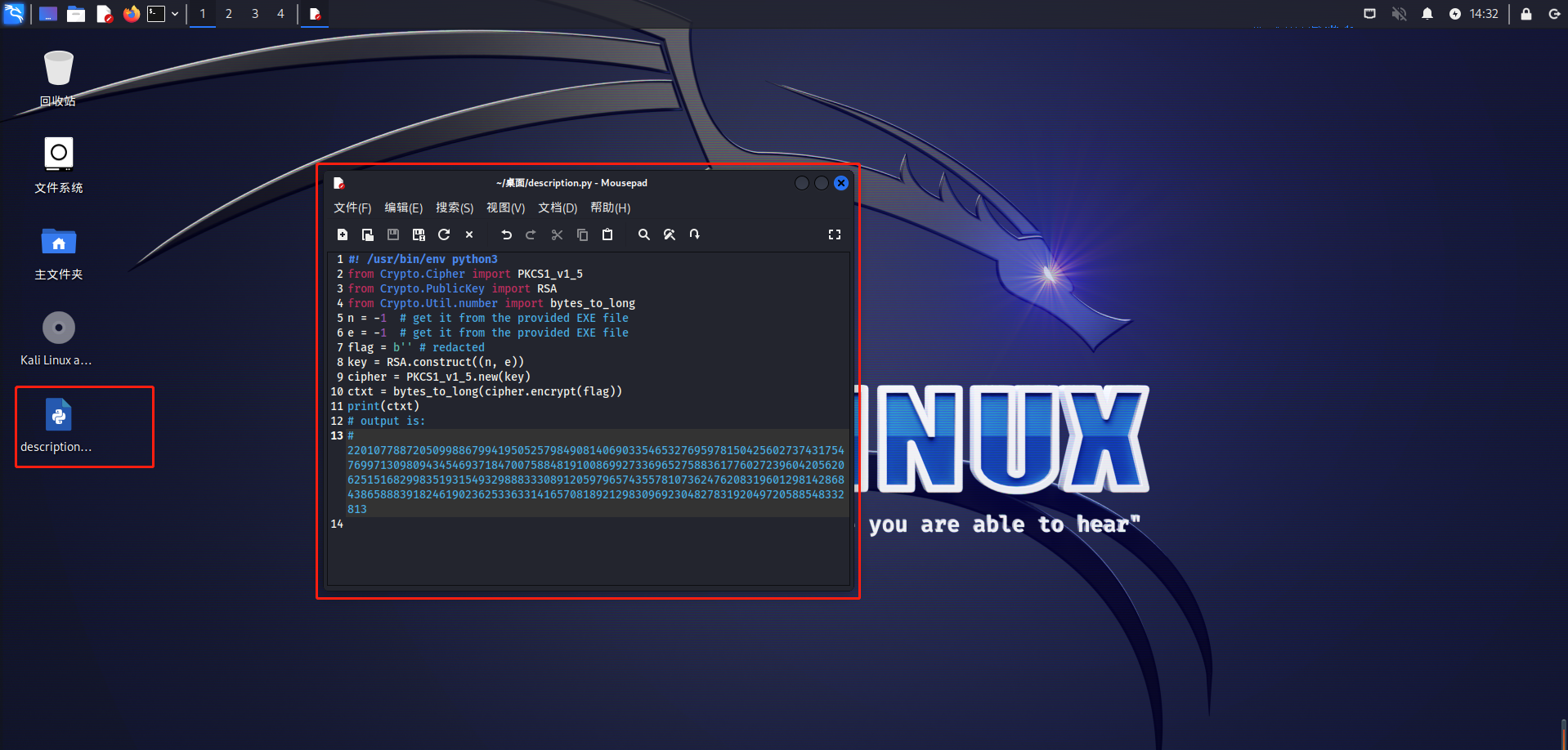Click the show desktop panel icon
The image size is (1568, 750).
click(x=48, y=14)
